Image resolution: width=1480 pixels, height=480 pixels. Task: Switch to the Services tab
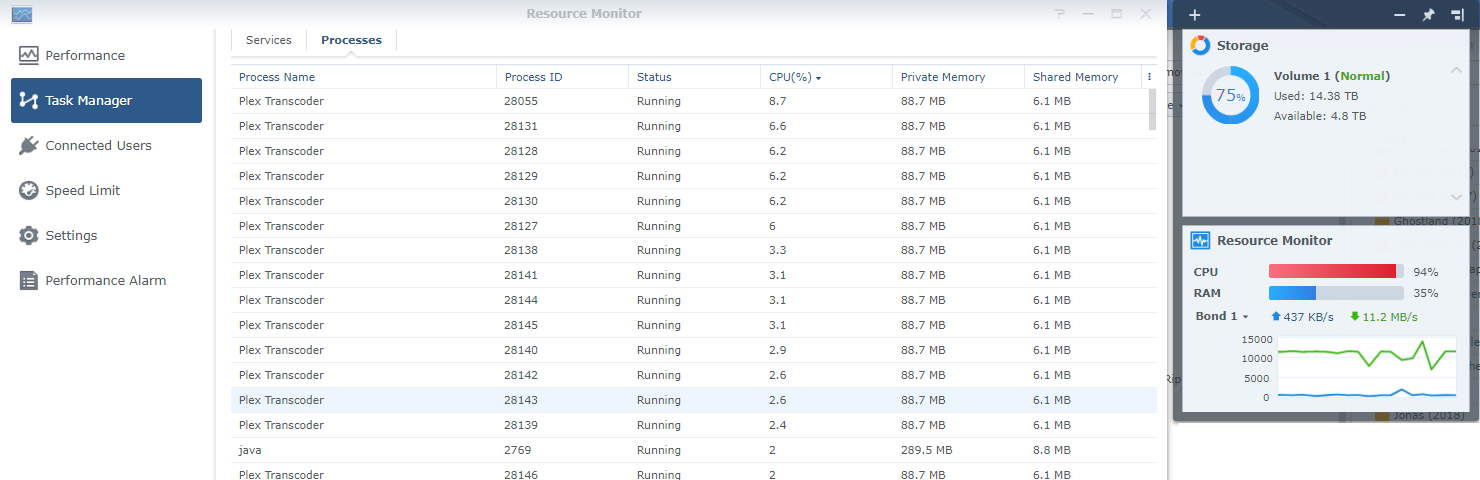click(x=269, y=40)
